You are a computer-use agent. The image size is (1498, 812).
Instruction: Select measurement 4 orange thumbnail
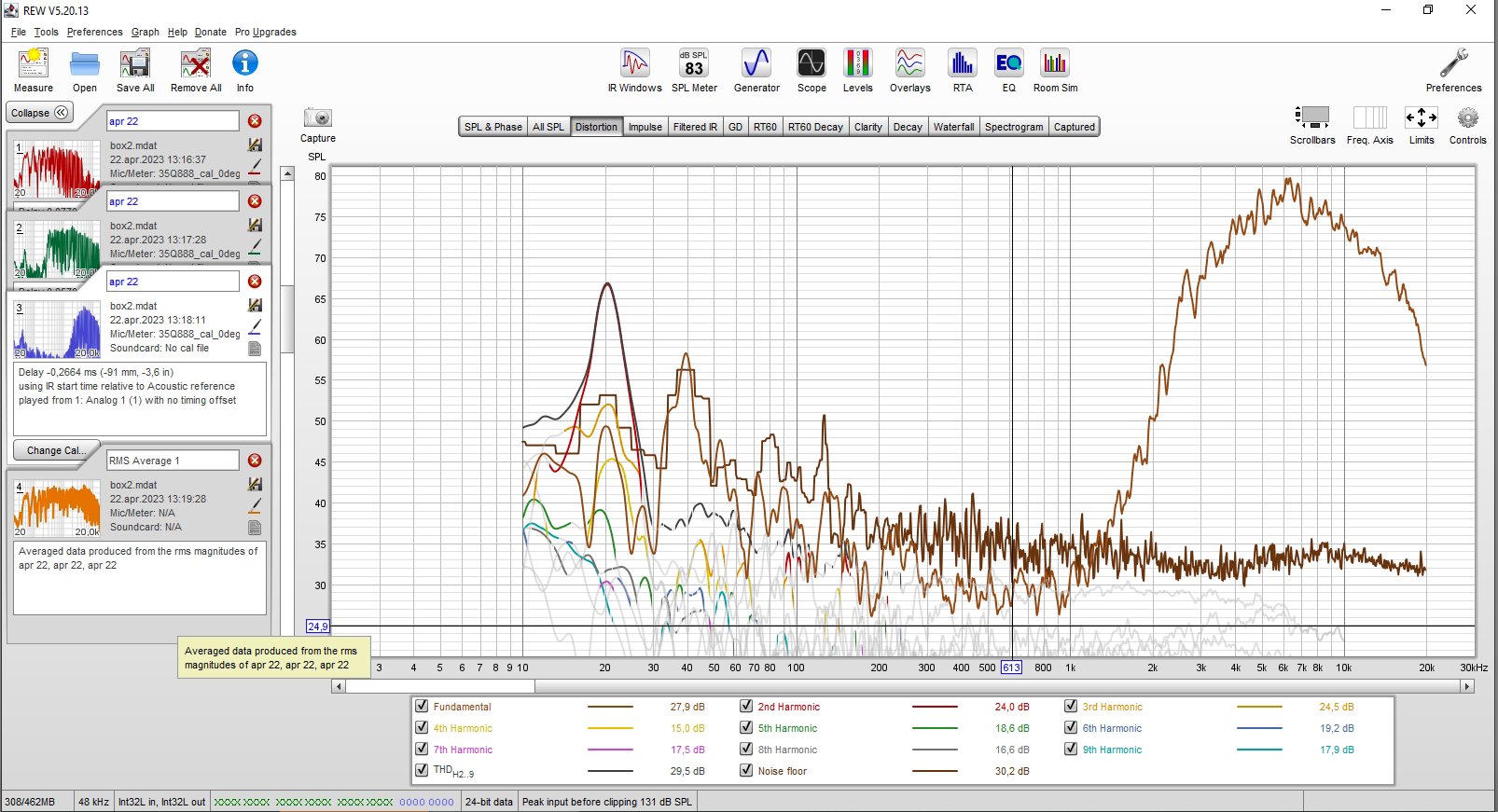[x=57, y=508]
